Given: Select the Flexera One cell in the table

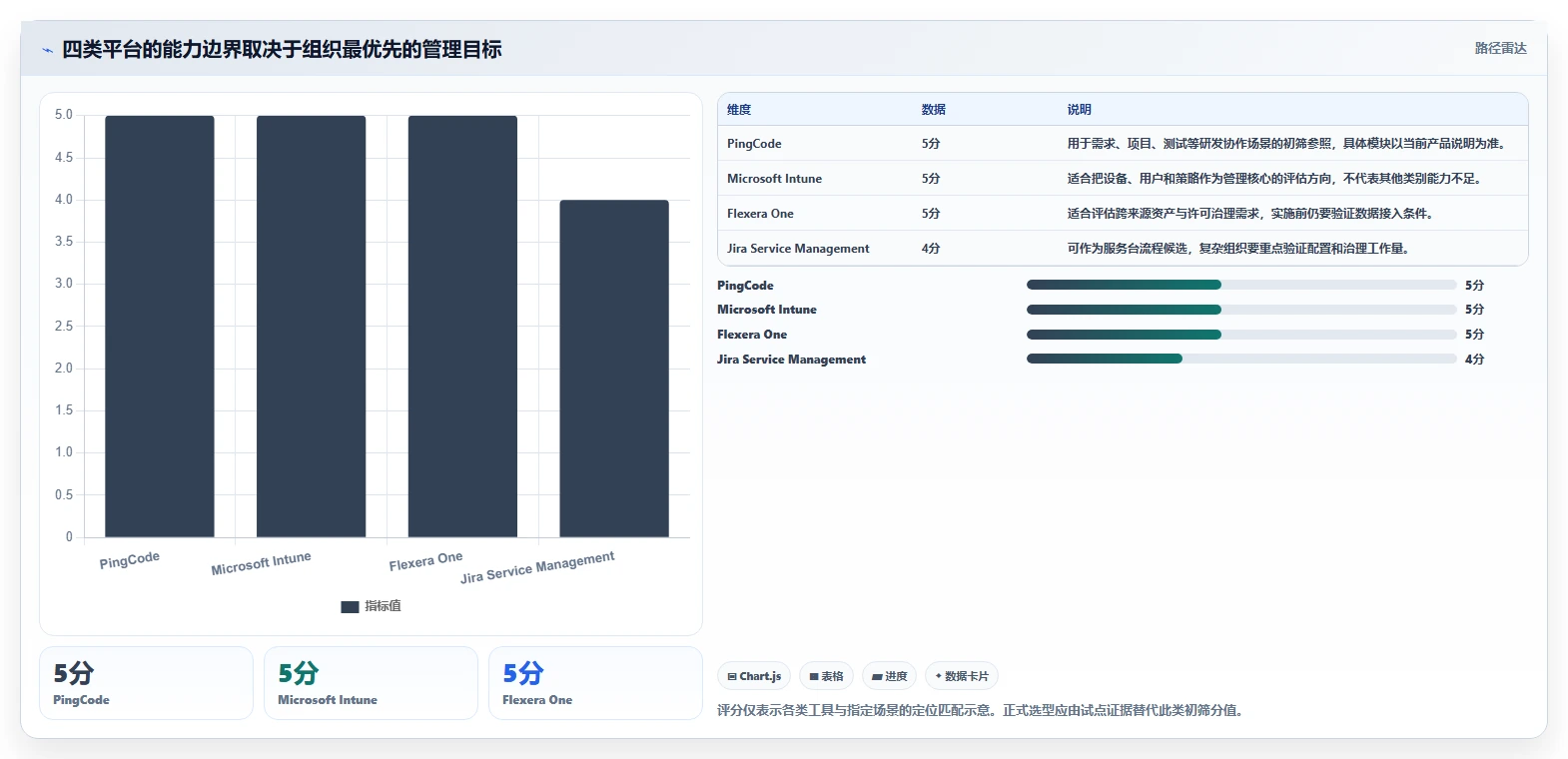Looking at the screenshot, I should (760, 214).
